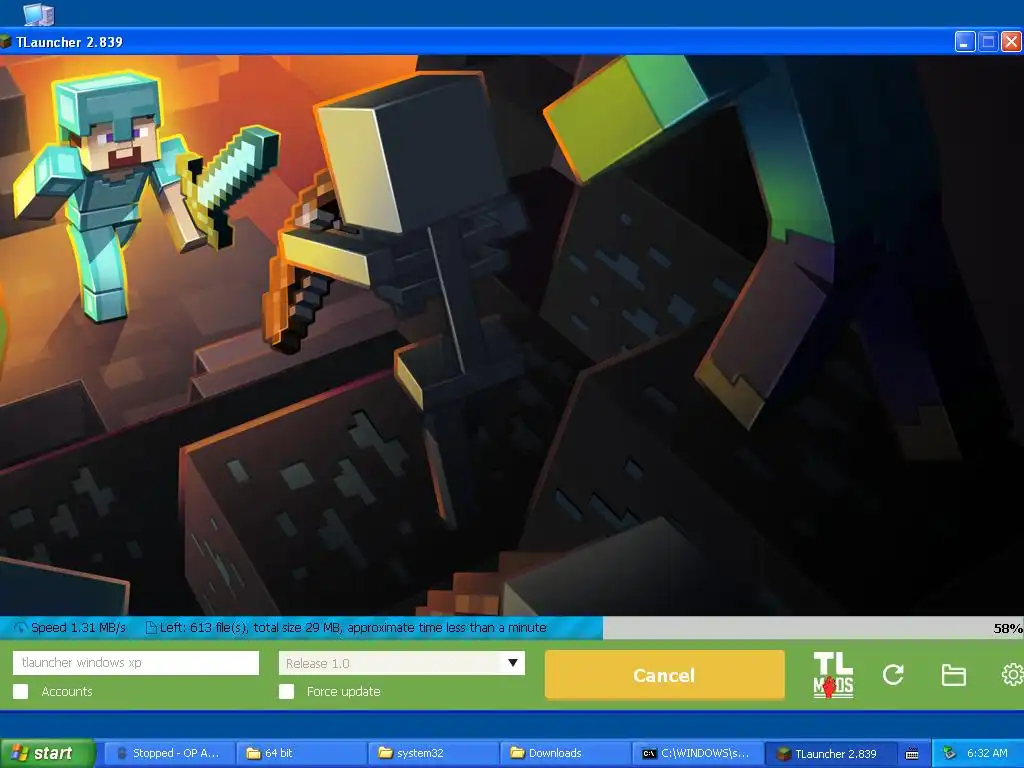Image resolution: width=1024 pixels, height=768 pixels.
Task: Click the TLauncher title bar icon
Action: (x=5, y=42)
